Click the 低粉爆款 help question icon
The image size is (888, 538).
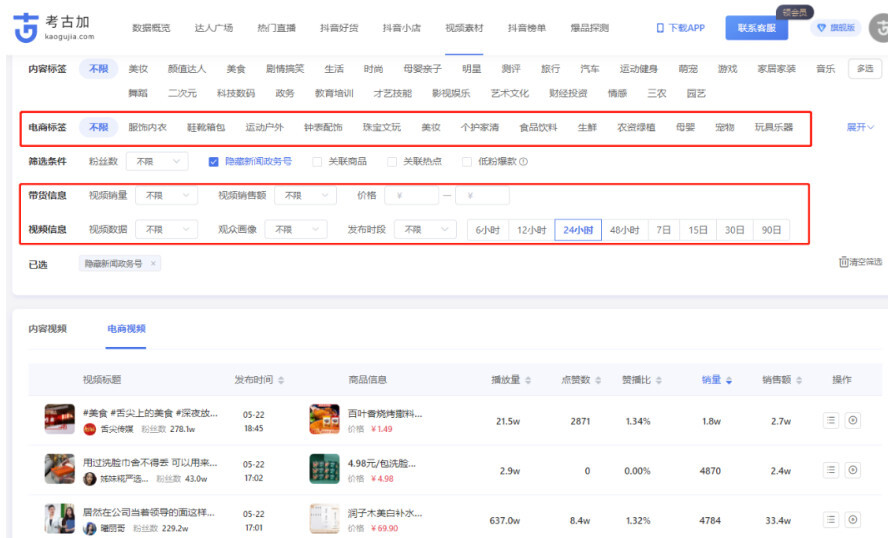click(523, 161)
